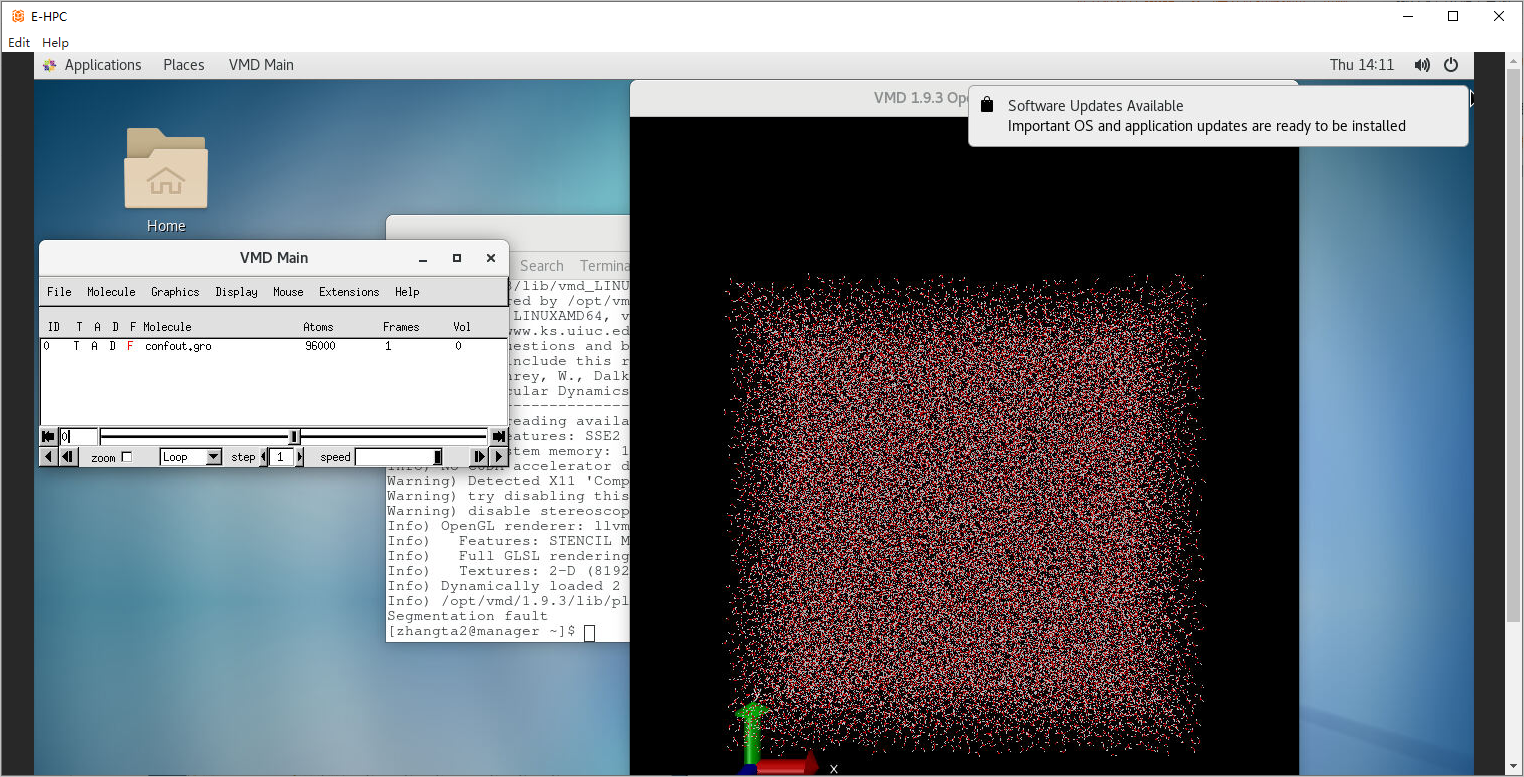Viewport: 1524px width, 777px height.
Task: Click the updates bag icon in notification
Action: click(987, 105)
